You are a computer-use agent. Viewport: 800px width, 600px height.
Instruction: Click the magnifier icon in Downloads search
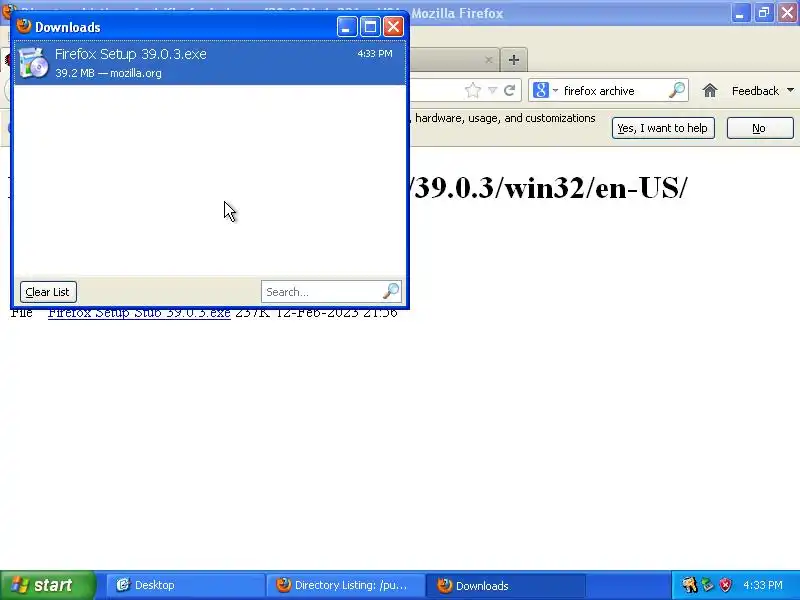391,291
